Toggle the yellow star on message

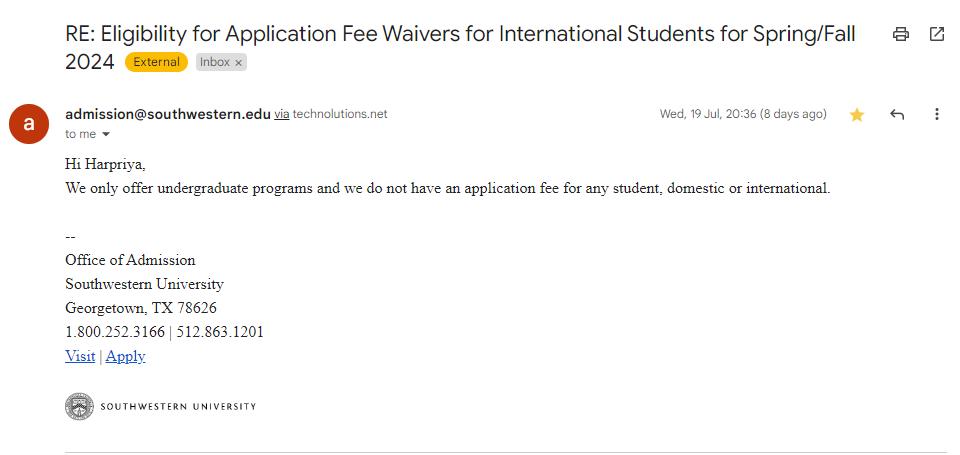(857, 115)
